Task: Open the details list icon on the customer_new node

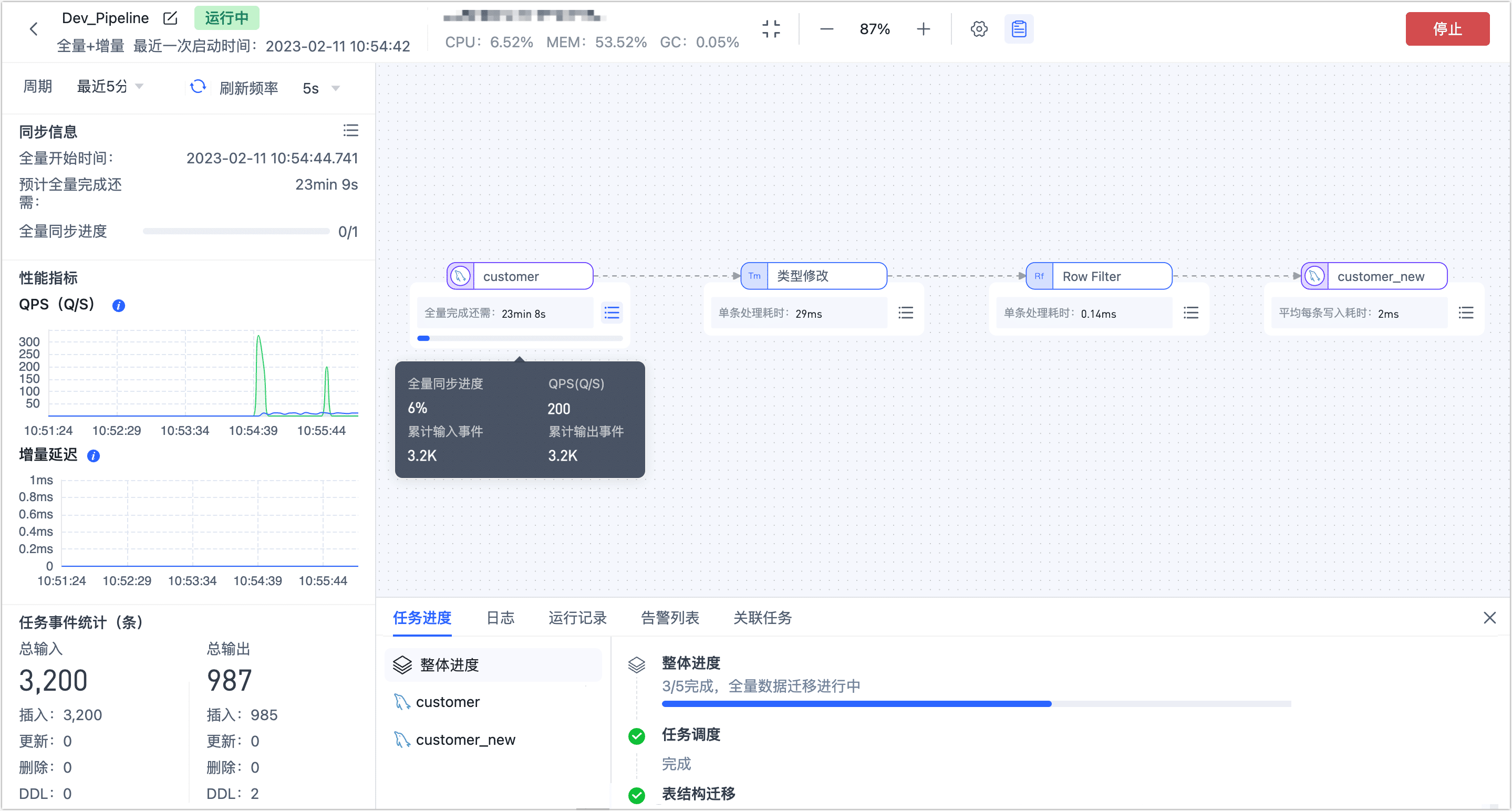Action: 1466,313
